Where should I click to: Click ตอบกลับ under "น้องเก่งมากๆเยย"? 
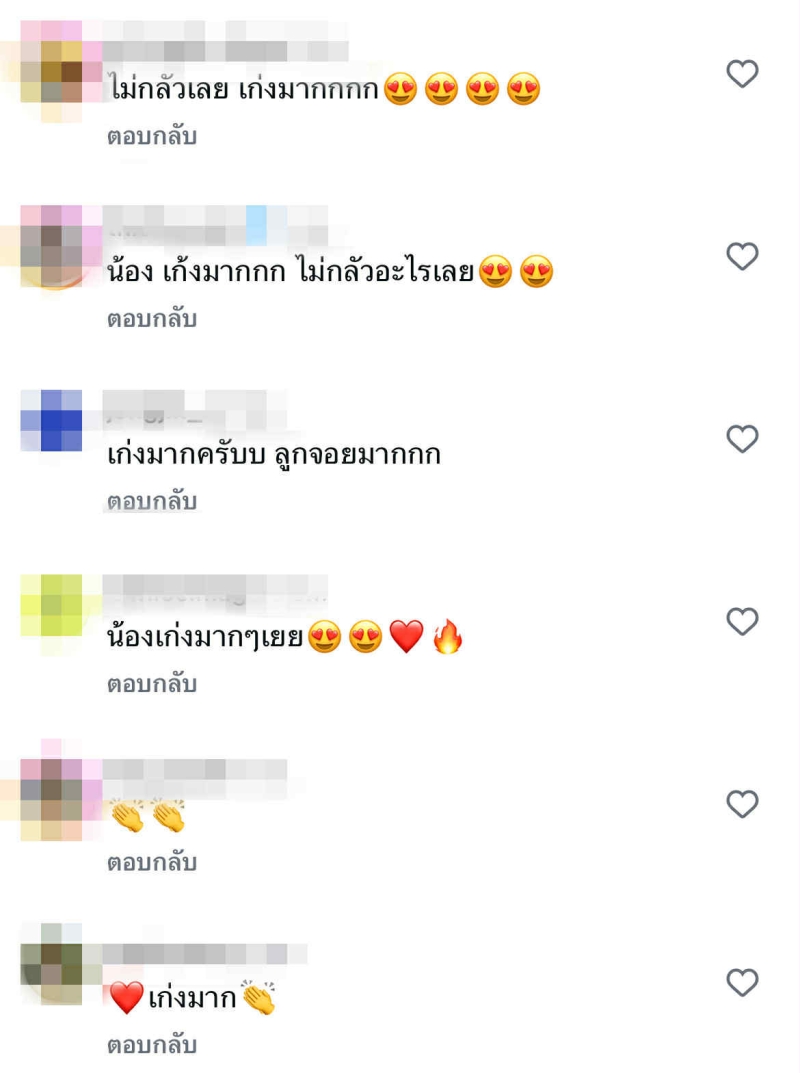pos(152,684)
